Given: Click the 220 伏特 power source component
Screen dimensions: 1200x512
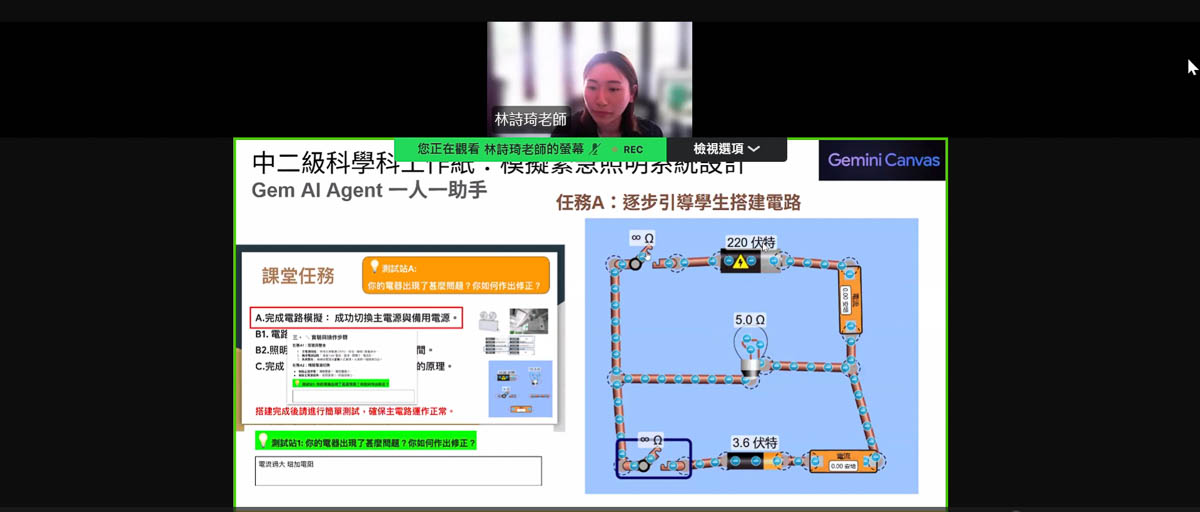Looking at the screenshot, I should point(753,262).
